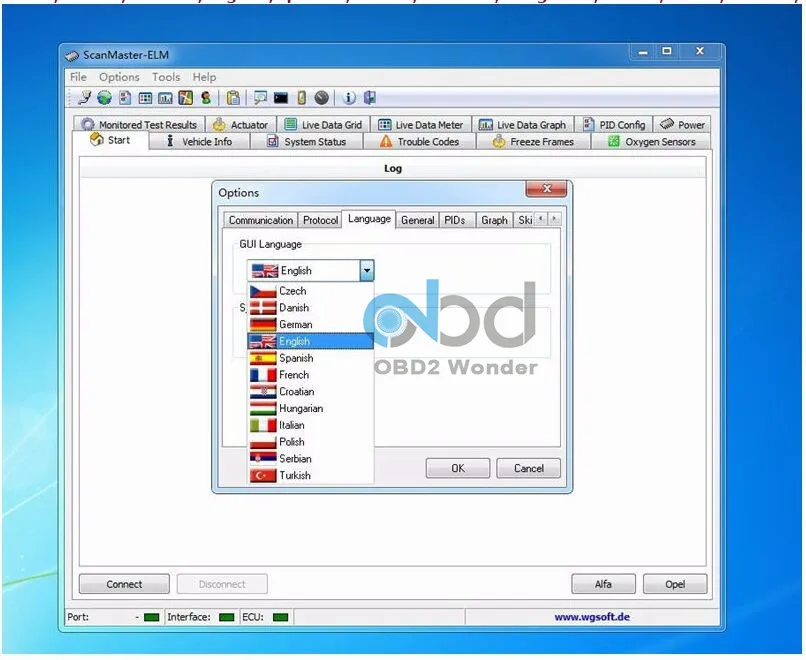This screenshot has height=660, width=806.
Task: Choose Turkish from language list
Action: (310, 475)
